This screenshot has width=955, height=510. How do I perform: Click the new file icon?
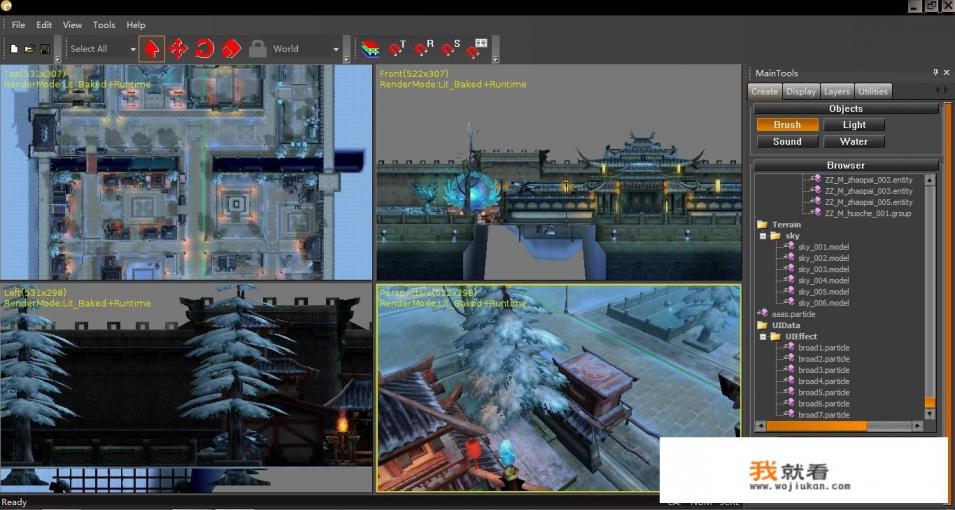coord(14,48)
